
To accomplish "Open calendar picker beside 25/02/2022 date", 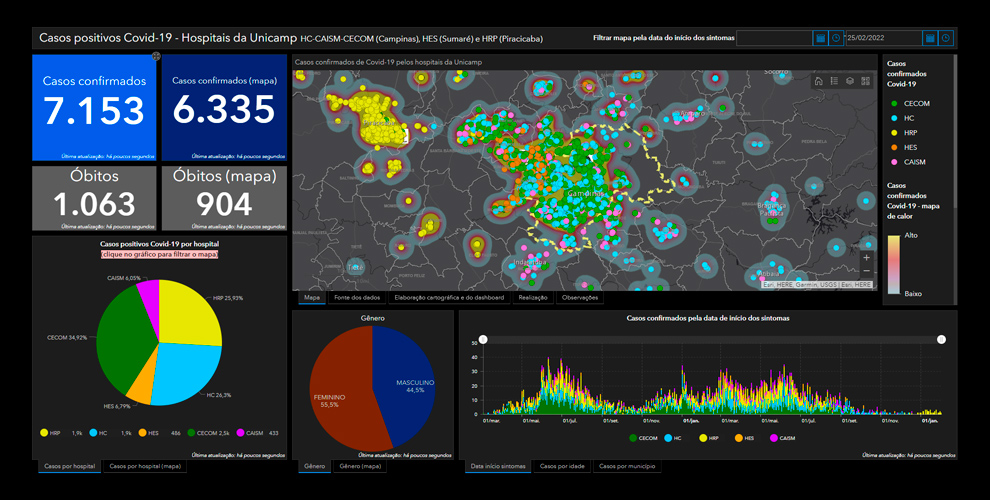I will 930,38.
